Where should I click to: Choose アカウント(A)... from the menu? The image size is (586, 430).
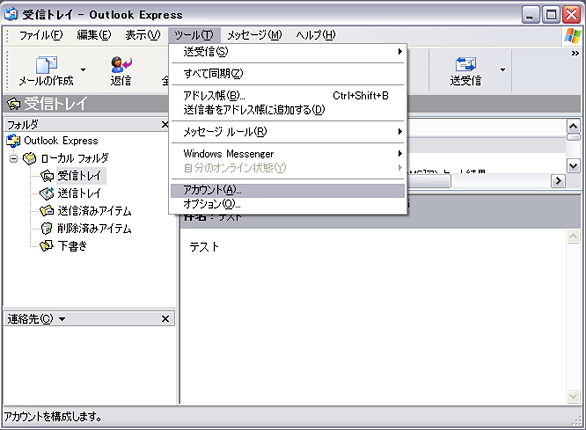click(x=287, y=191)
